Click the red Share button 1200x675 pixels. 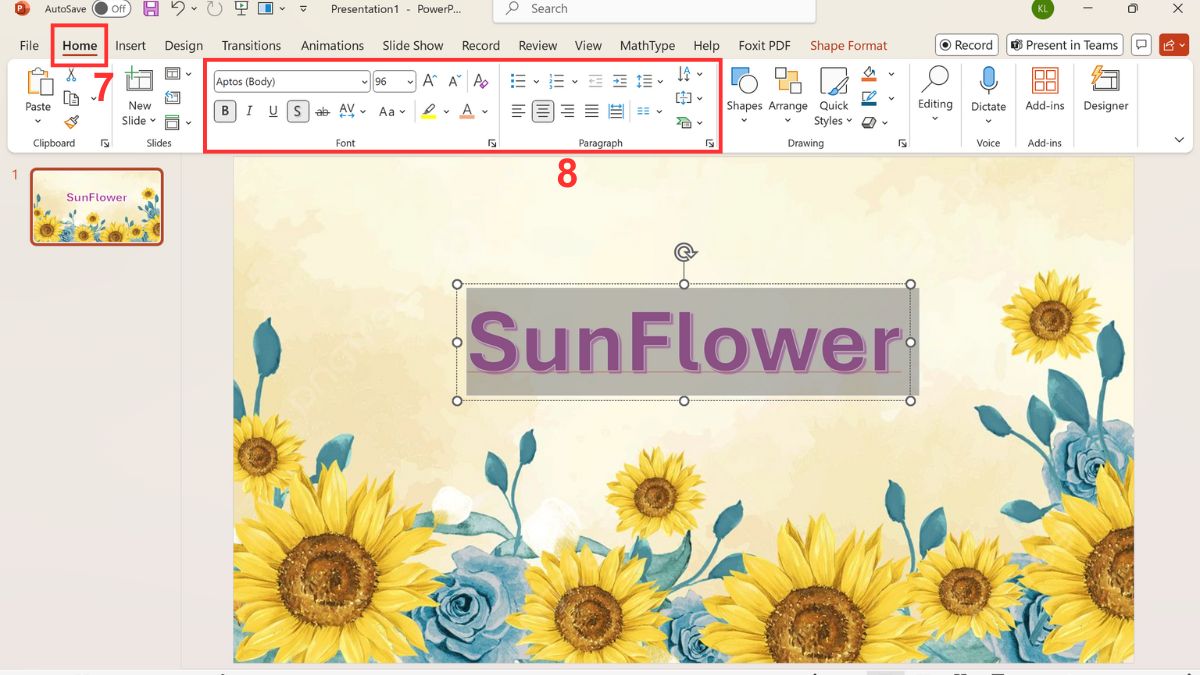click(x=1173, y=45)
